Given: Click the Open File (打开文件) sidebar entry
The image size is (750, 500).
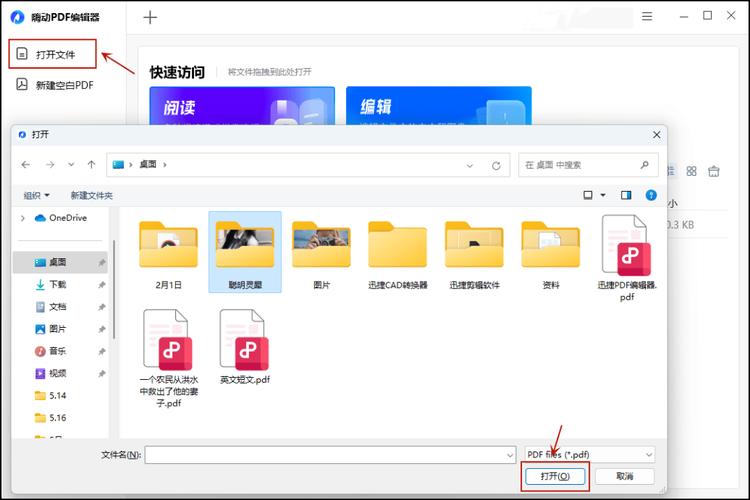Looking at the screenshot, I should tap(53, 54).
